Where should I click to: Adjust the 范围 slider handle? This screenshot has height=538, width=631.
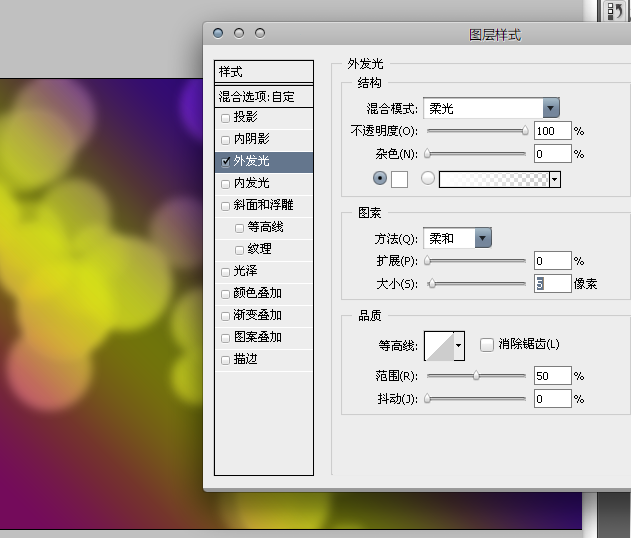(x=476, y=375)
